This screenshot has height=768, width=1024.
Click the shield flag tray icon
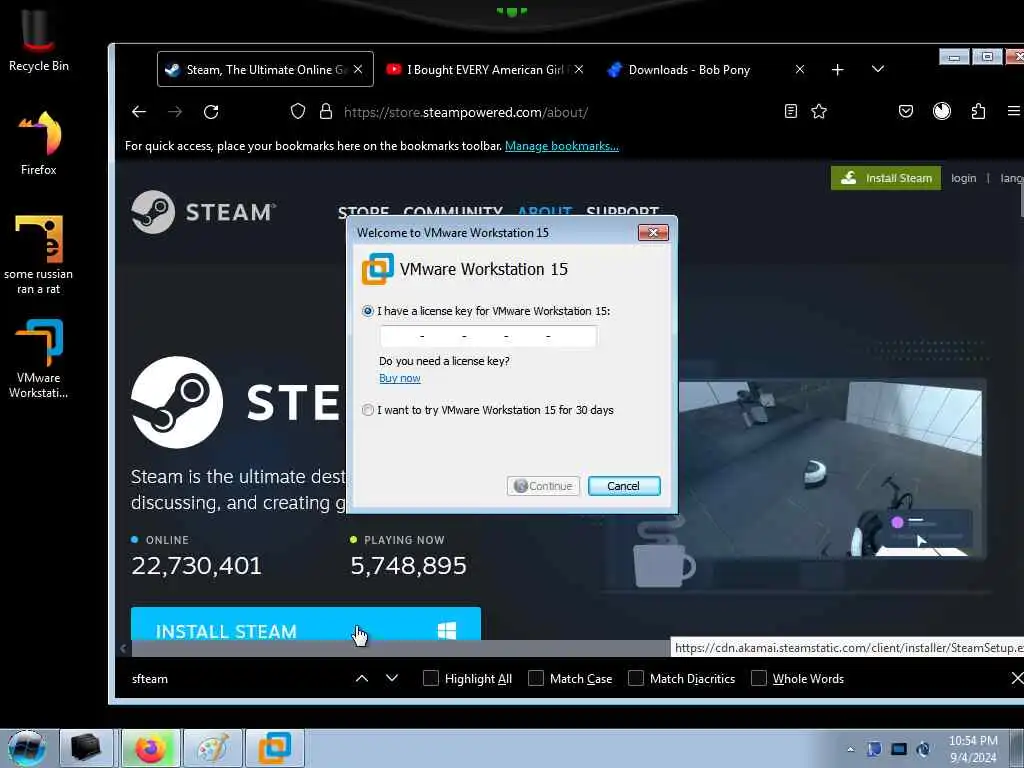874,749
